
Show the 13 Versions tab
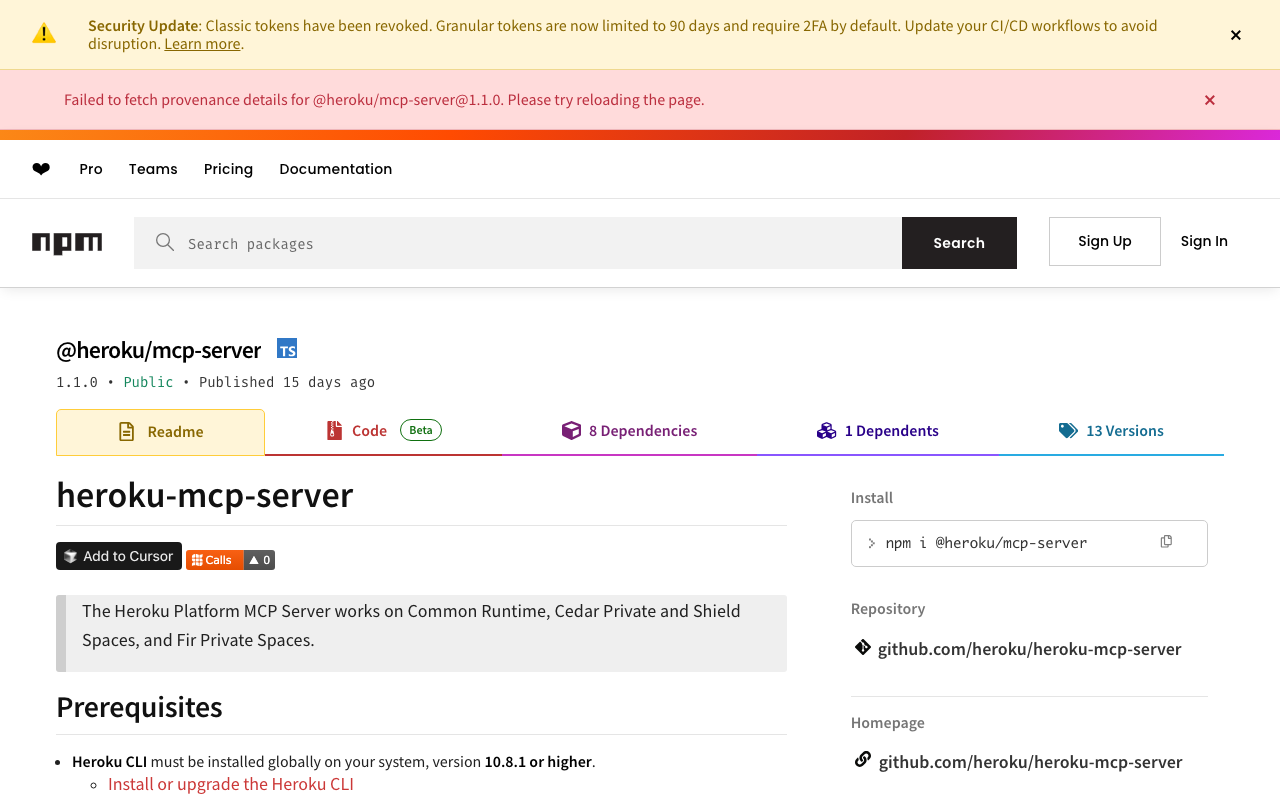1111,431
